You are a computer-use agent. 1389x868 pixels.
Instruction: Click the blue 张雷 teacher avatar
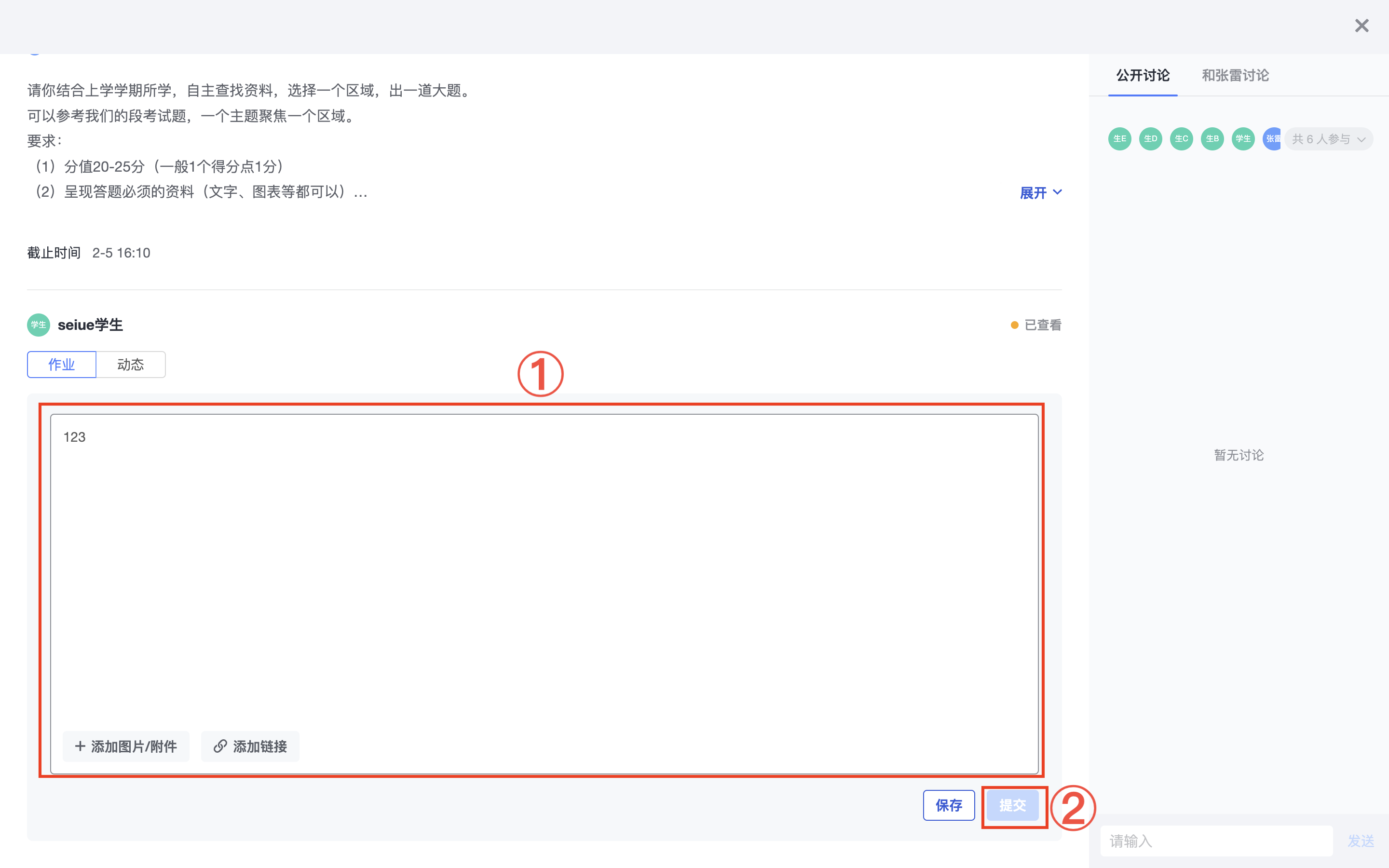click(1272, 139)
